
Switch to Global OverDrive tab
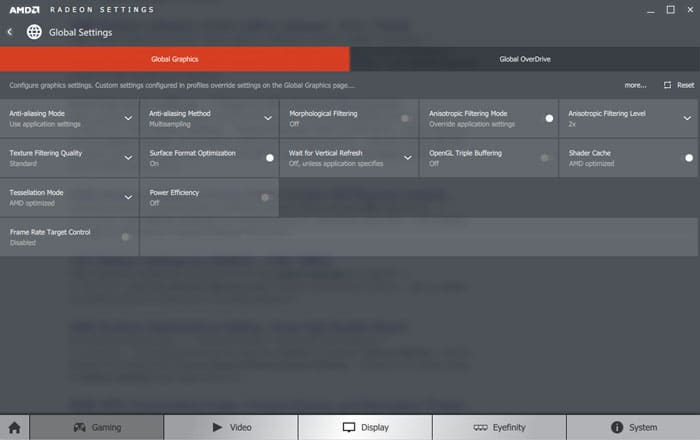525,59
